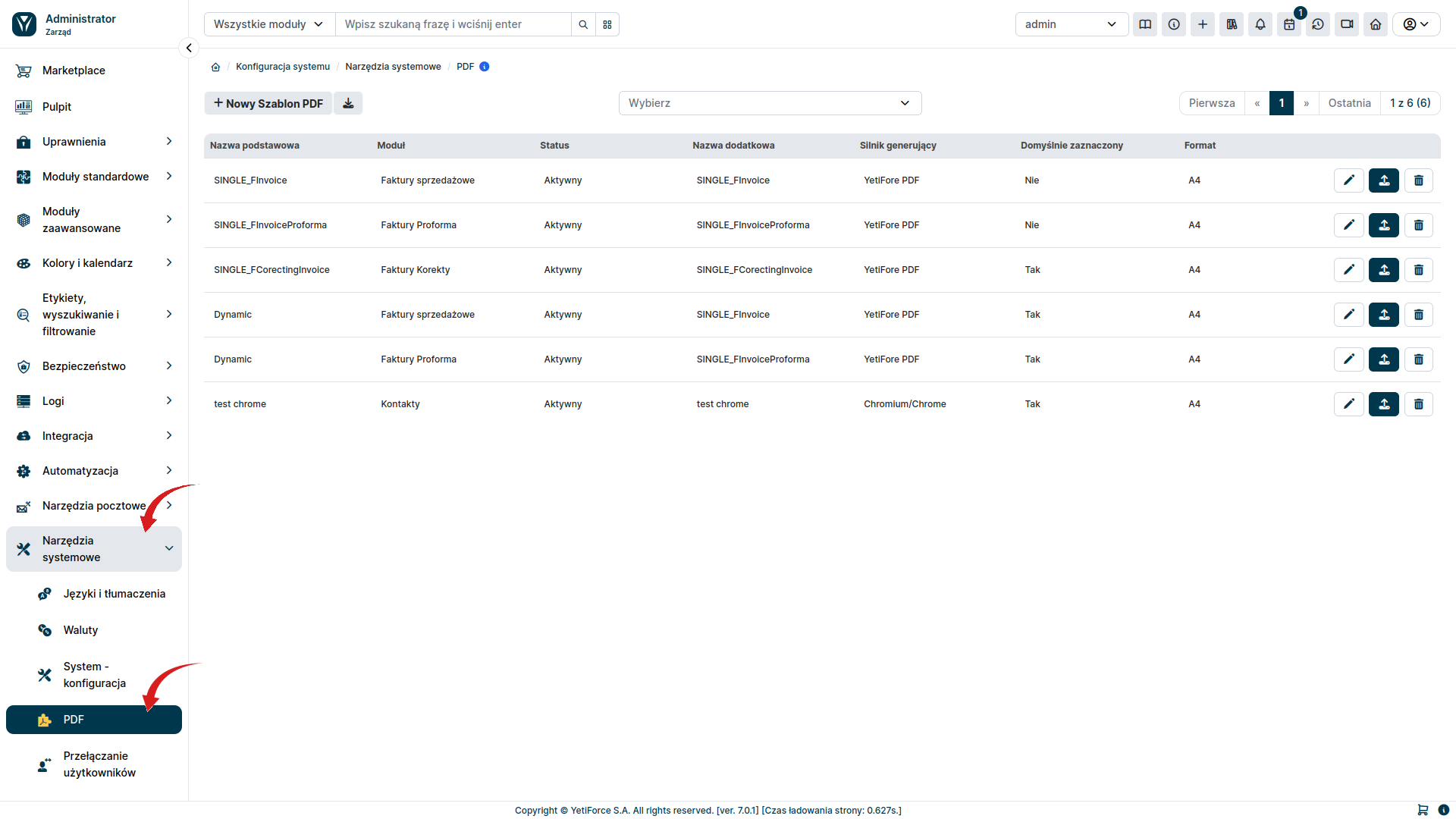Expand the Moduły standardowe menu

94,177
